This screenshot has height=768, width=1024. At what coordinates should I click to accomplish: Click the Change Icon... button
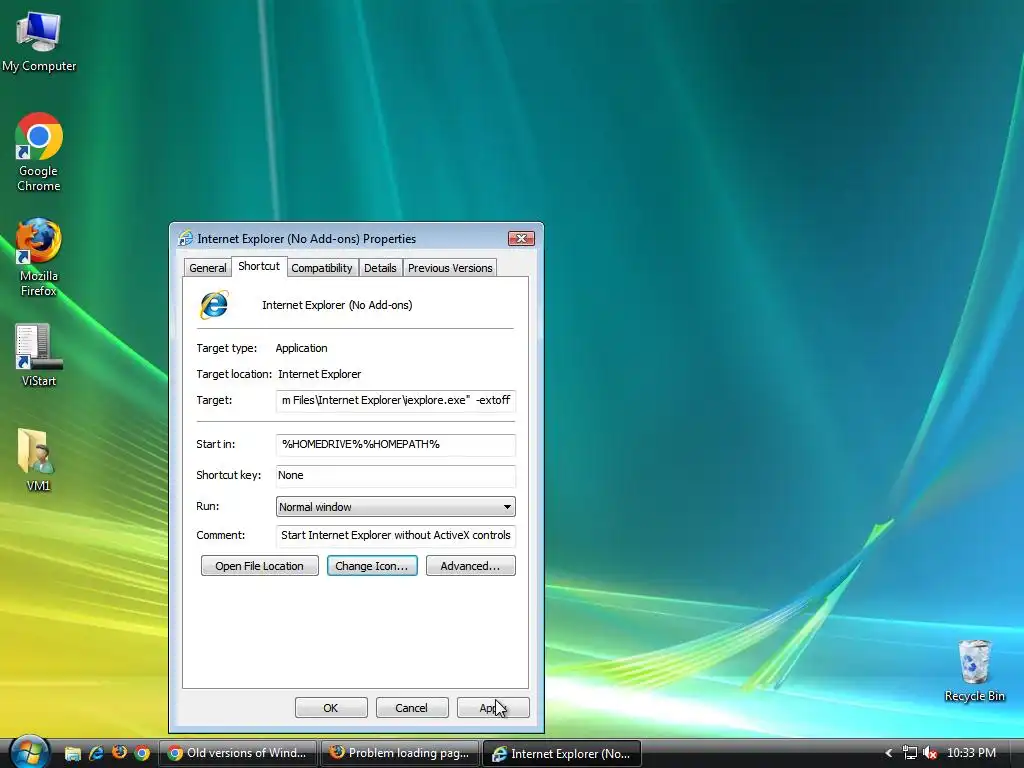tap(372, 566)
